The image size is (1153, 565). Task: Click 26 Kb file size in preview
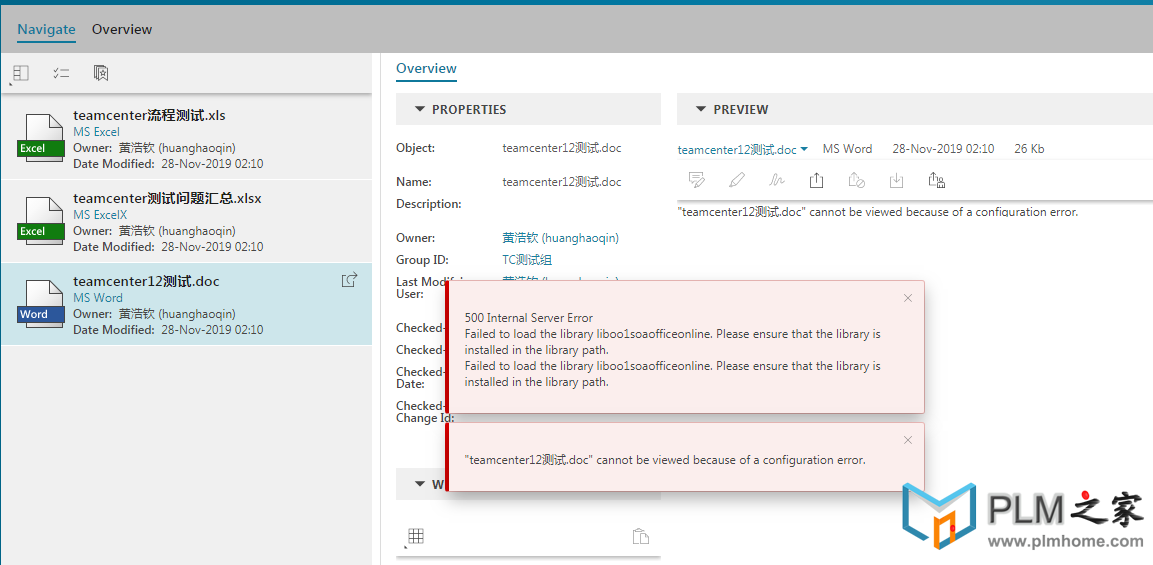coord(1029,149)
